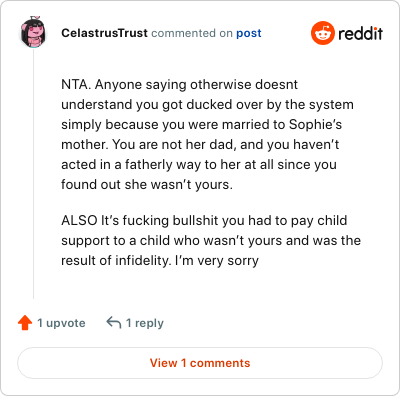Screen dimensions: 400x396
Task: Click the text "I'm very sorry"
Action: pos(217,261)
